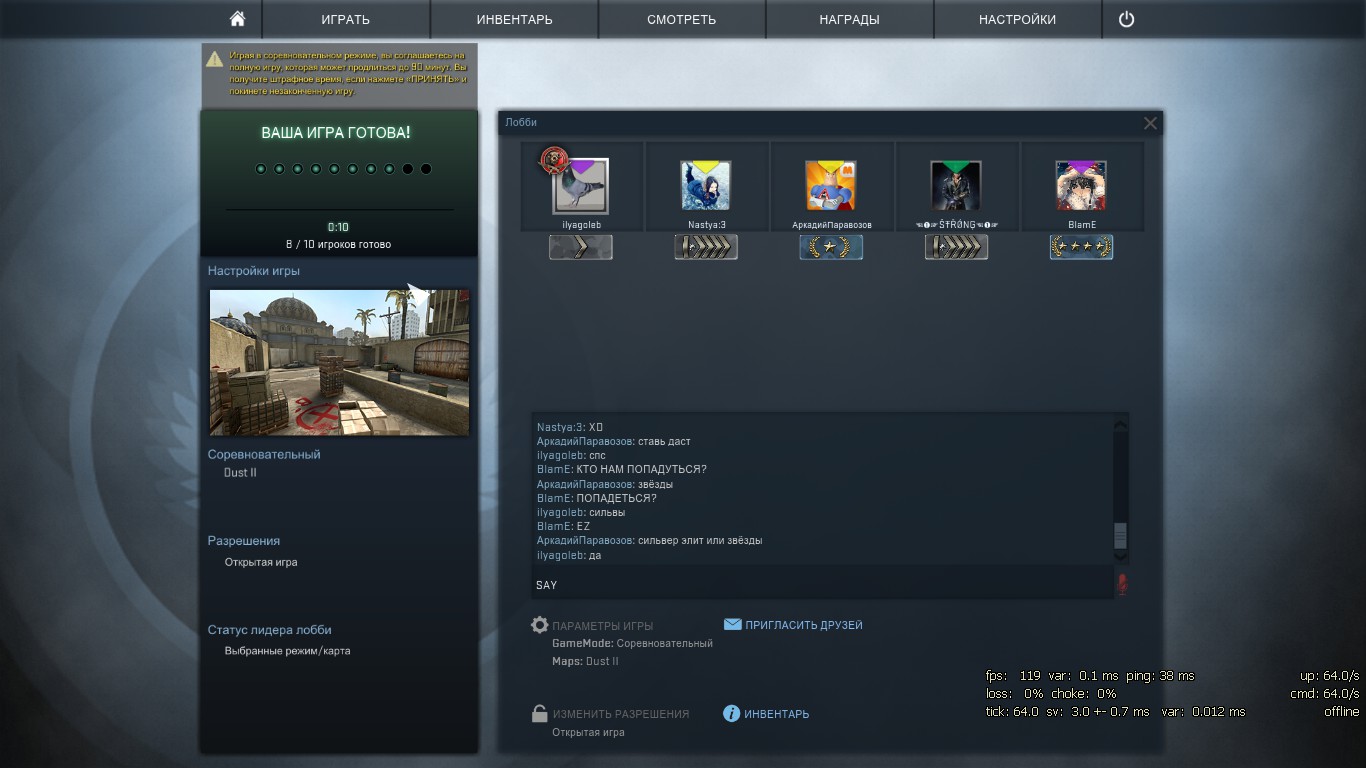1366x768 pixels.
Task: Click the "8 / 10 игроков готово" status
Action: 338,244
